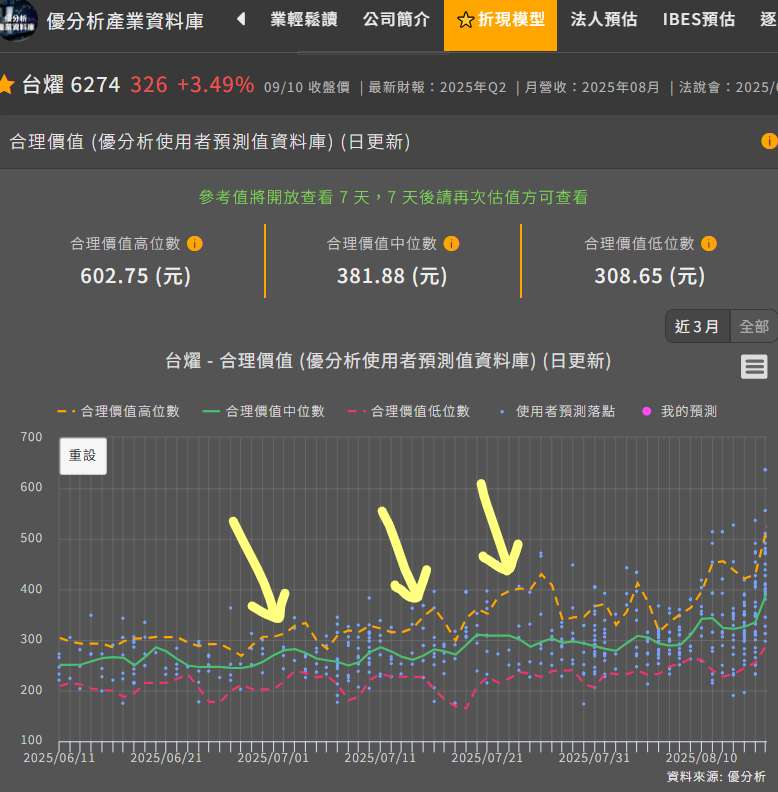Click the star icon on 折現模型 tab

click(465, 20)
